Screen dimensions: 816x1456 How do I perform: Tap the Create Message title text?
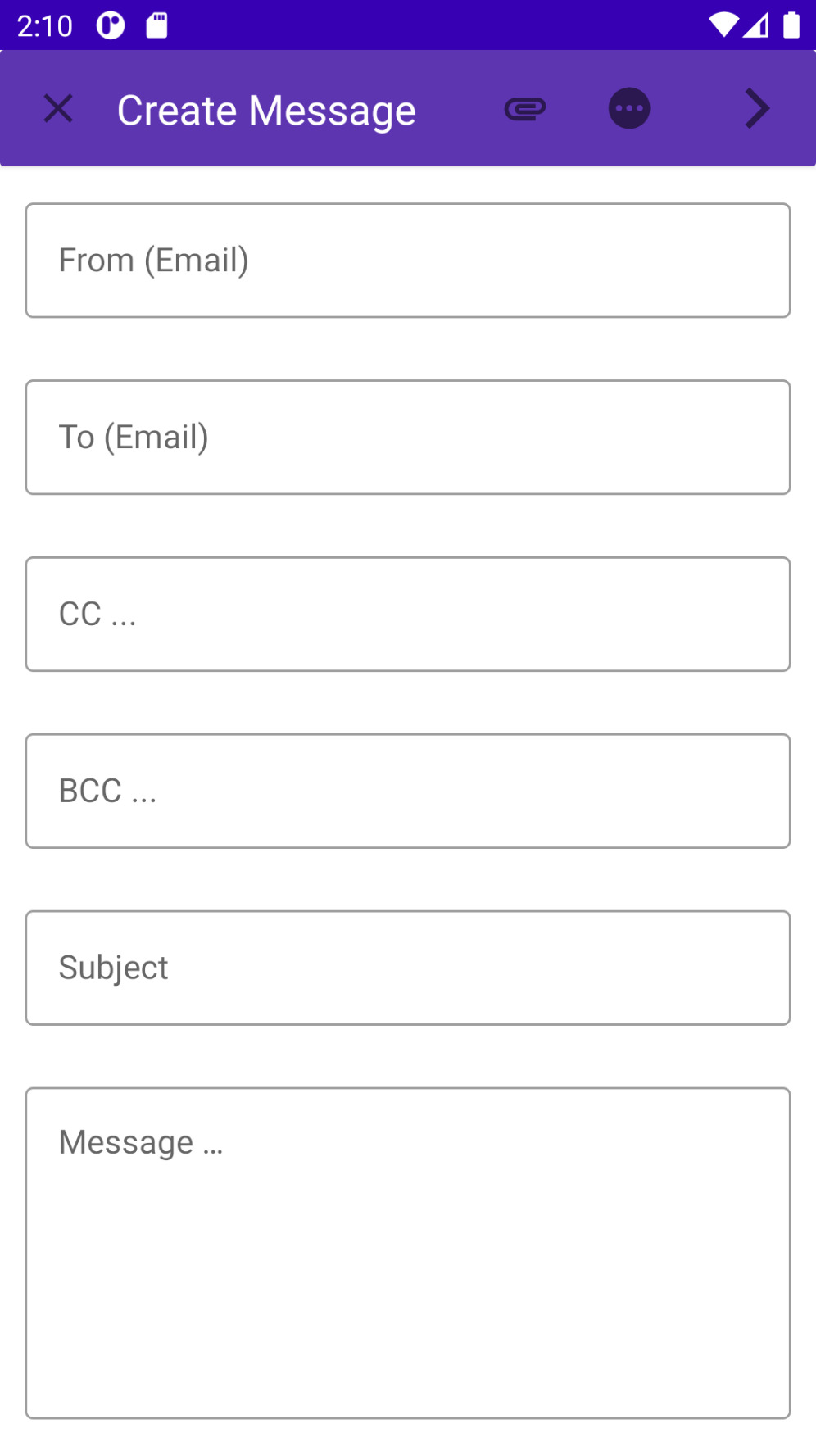point(266,111)
